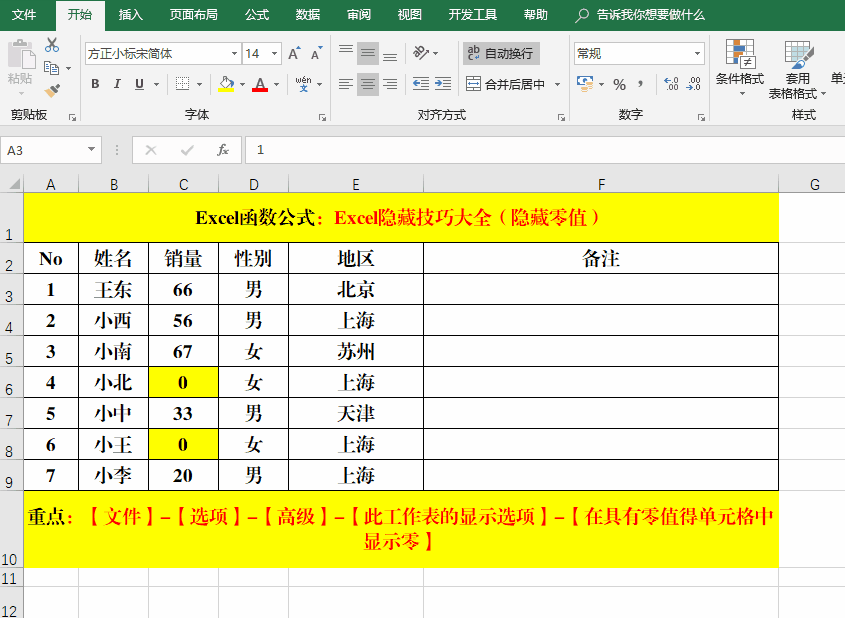Click the formula bar input field
Screen dimensions: 845x618
point(545,150)
